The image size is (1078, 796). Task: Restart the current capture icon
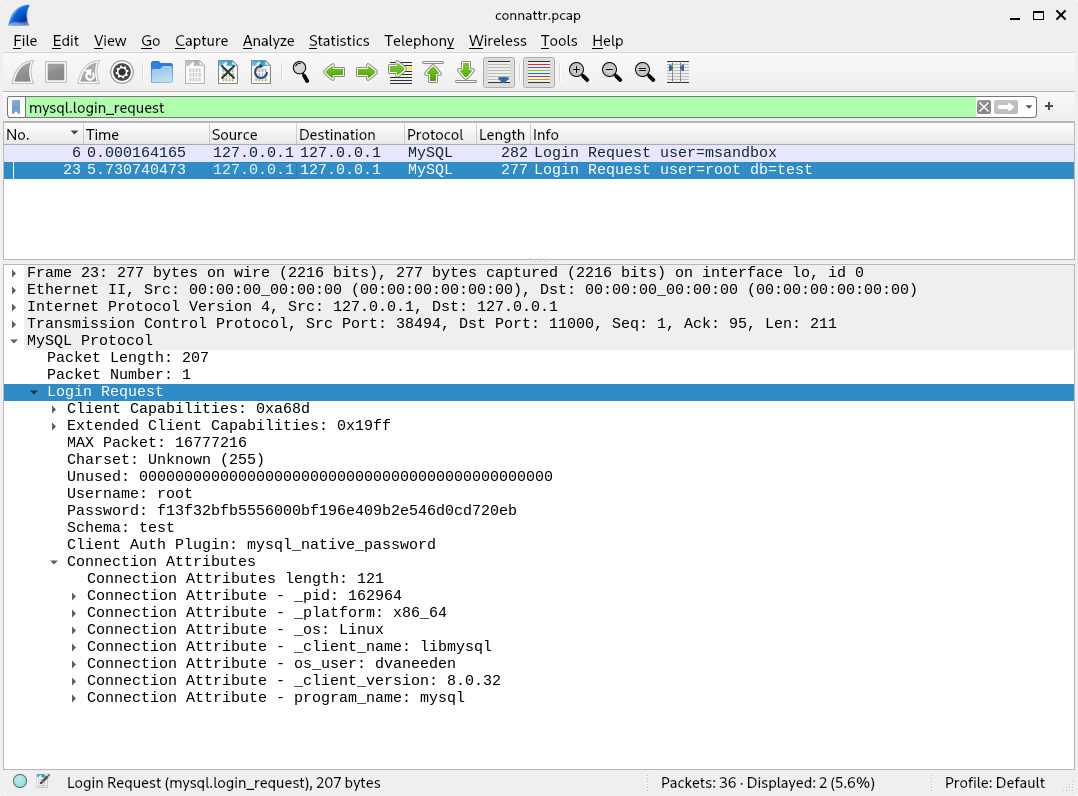coord(89,72)
